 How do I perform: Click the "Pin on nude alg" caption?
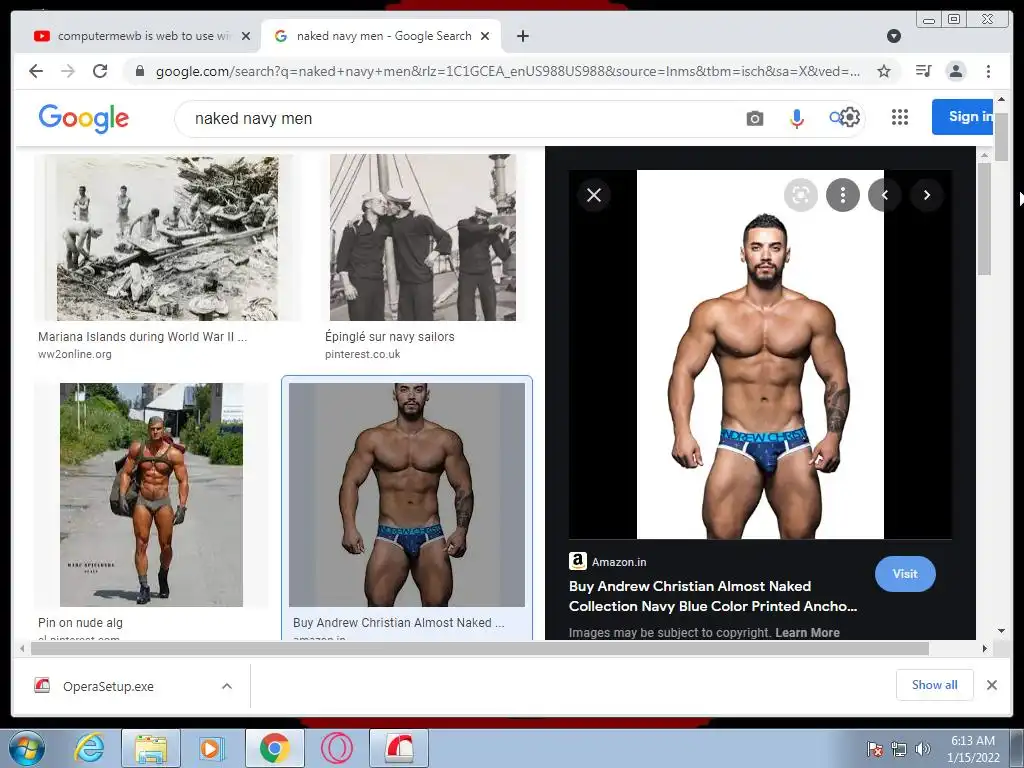coord(80,623)
